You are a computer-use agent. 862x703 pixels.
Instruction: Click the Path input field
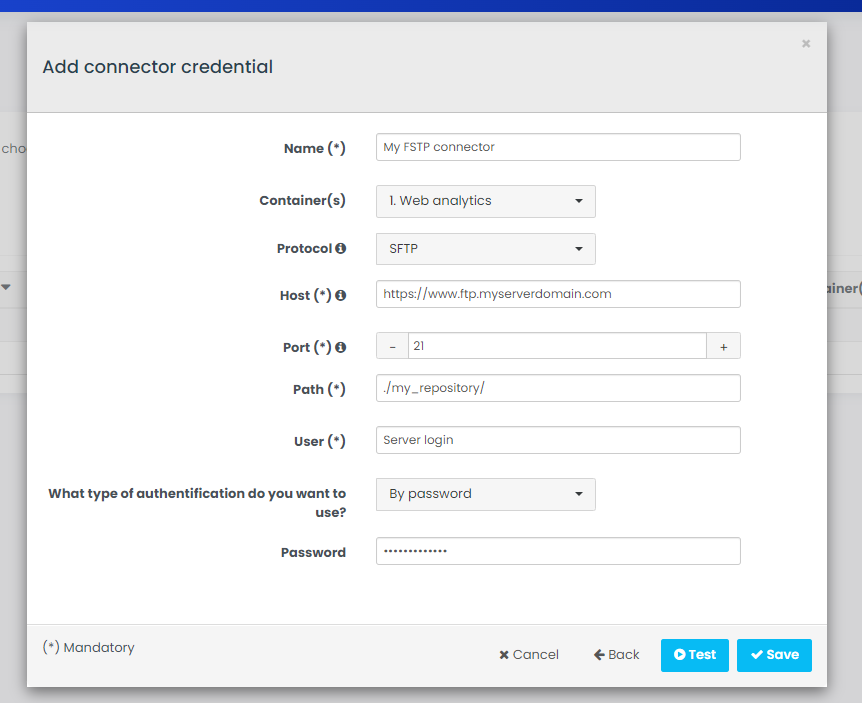tap(558, 388)
